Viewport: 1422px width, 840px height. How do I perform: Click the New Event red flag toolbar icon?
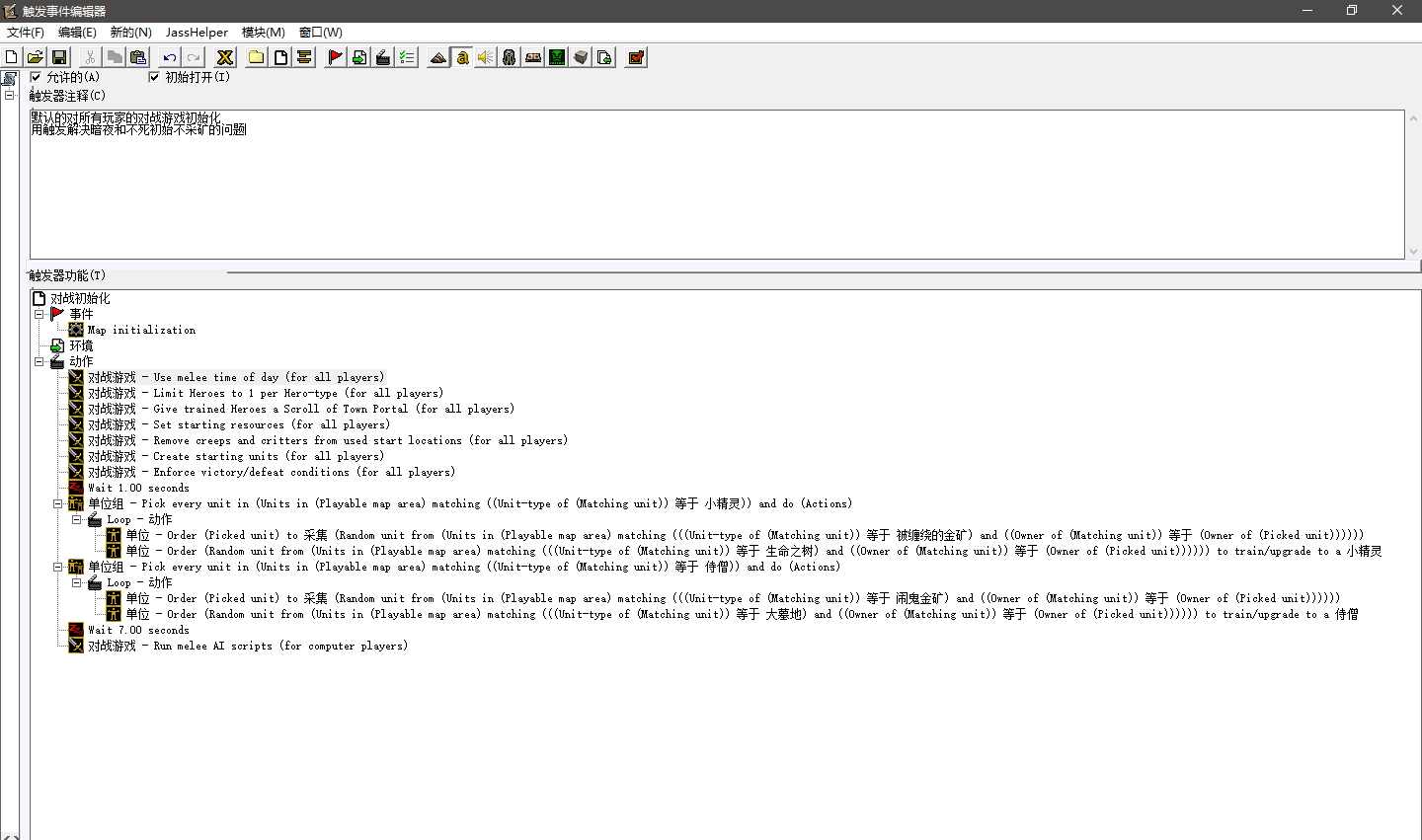click(x=336, y=57)
